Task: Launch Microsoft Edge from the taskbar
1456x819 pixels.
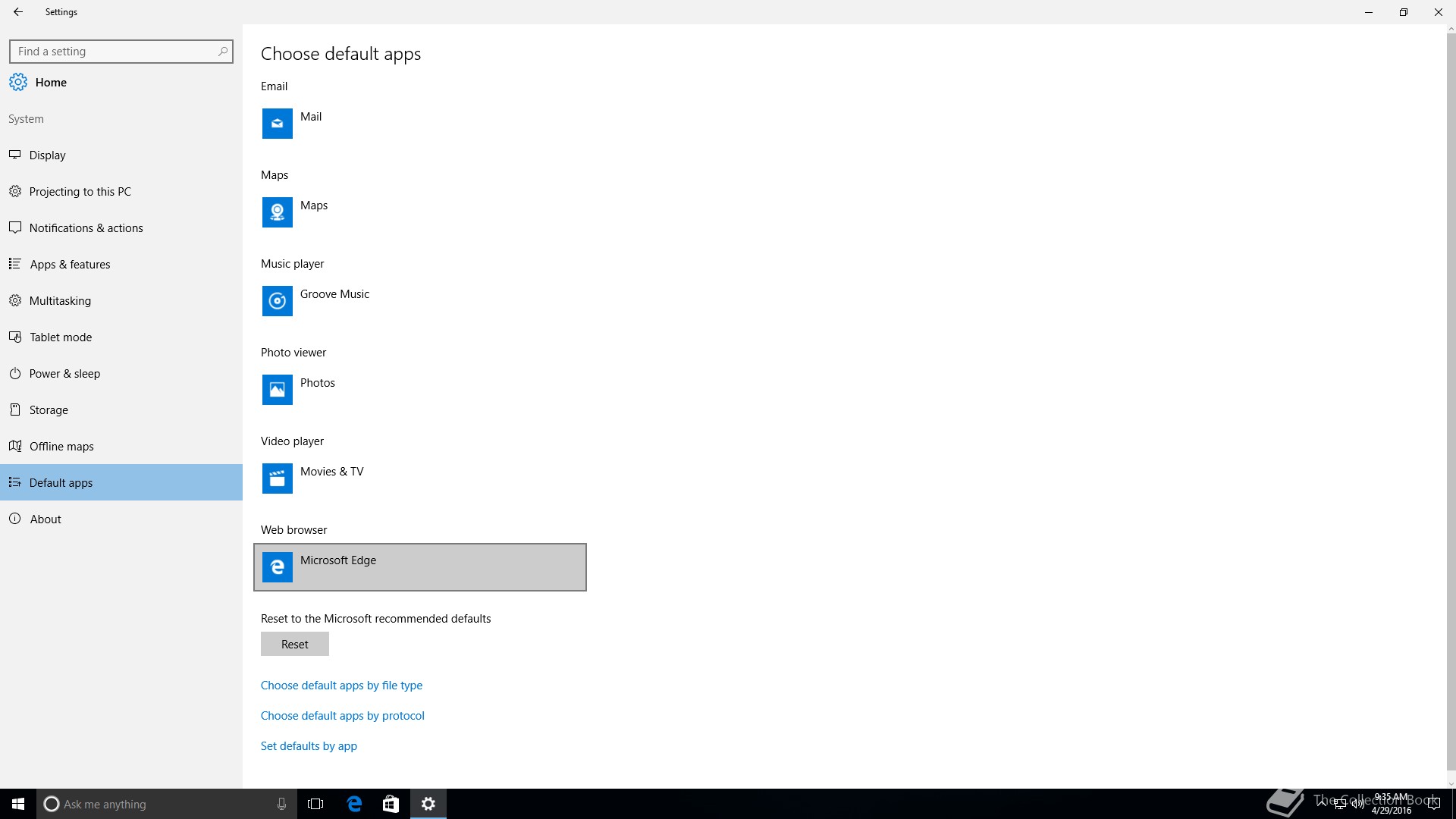Action: [354, 804]
